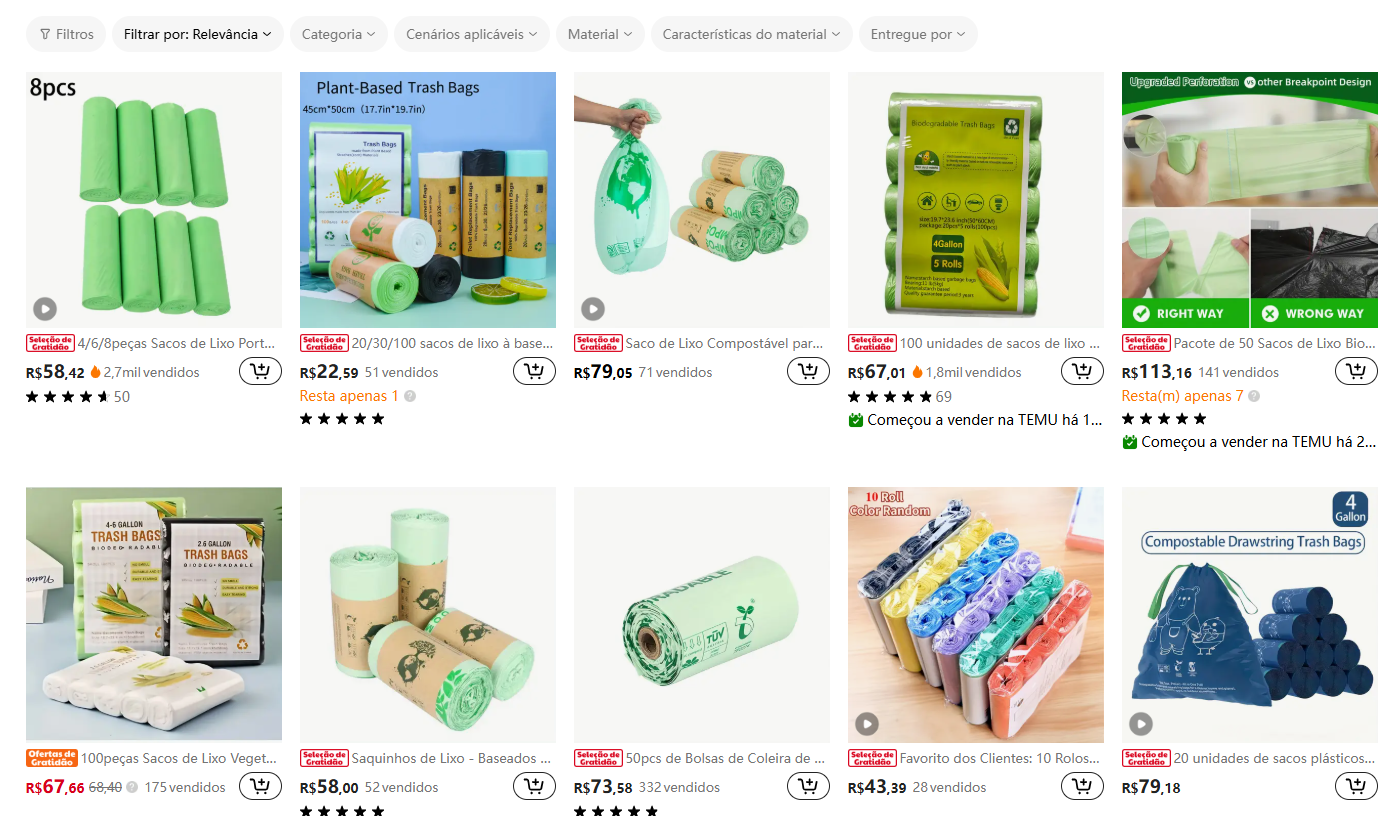This screenshot has height=816, width=1390.
Task: Open the Compostable Drawstring Trash Bags thumbnail
Action: (1250, 615)
